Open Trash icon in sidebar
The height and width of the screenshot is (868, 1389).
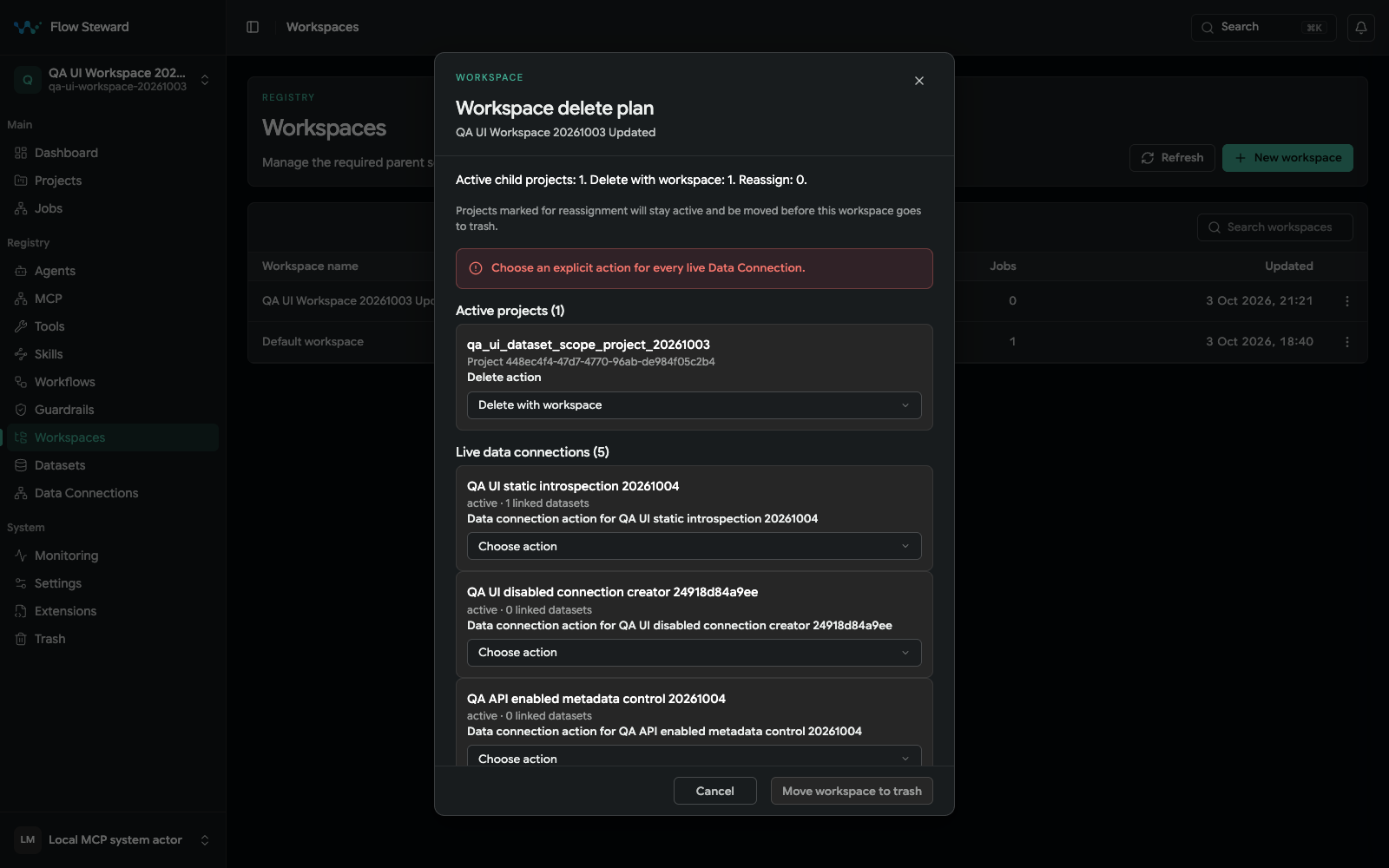point(21,639)
